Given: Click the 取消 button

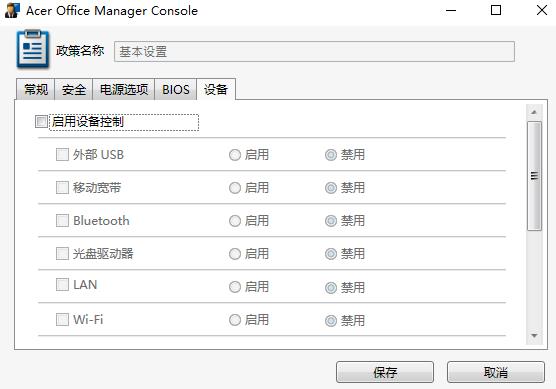Looking at the screenshot, I should click(496, 372).
